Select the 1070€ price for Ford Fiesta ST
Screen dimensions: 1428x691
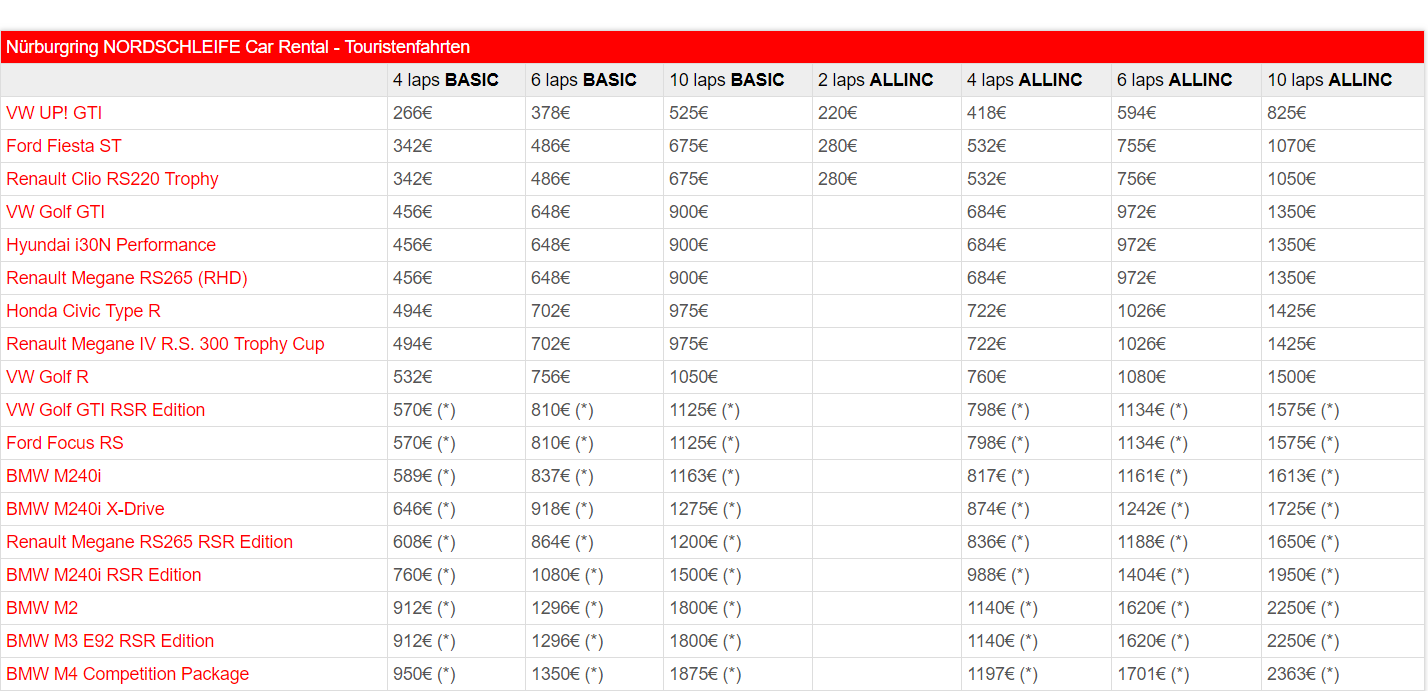1292,146
